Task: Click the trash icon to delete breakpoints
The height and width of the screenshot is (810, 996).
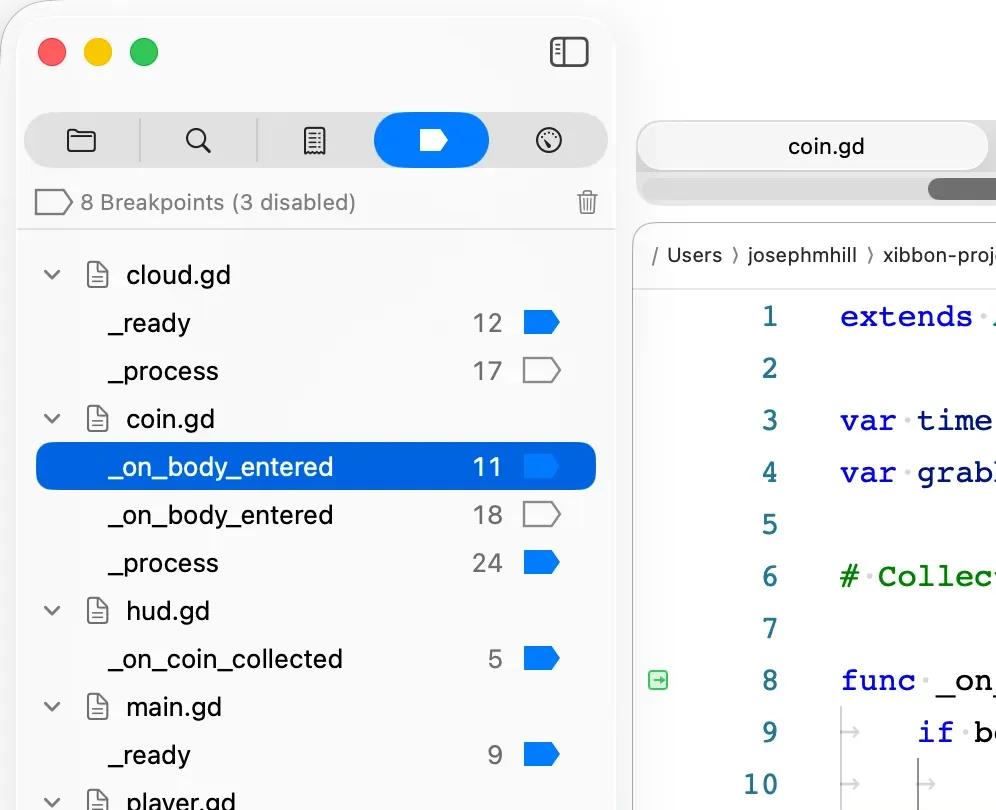Action: click(x=587, y=202)
